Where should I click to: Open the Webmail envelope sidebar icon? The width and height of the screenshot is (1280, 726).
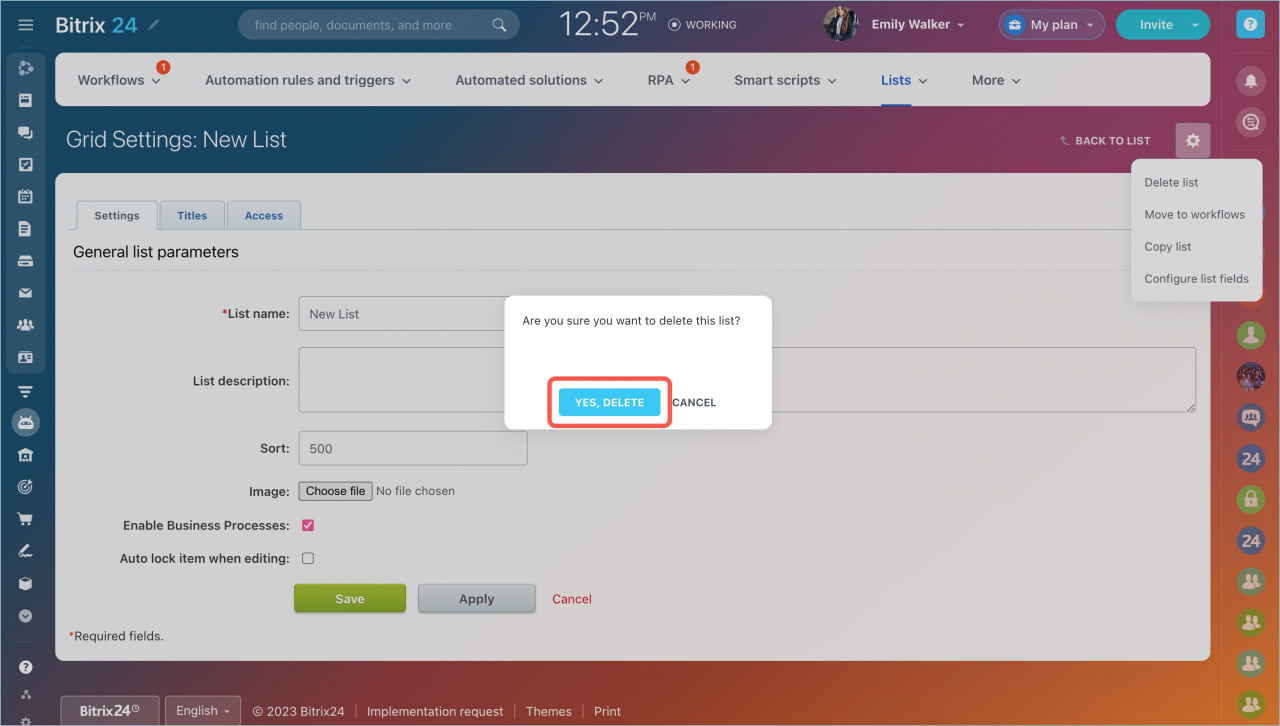coord(26,293)
